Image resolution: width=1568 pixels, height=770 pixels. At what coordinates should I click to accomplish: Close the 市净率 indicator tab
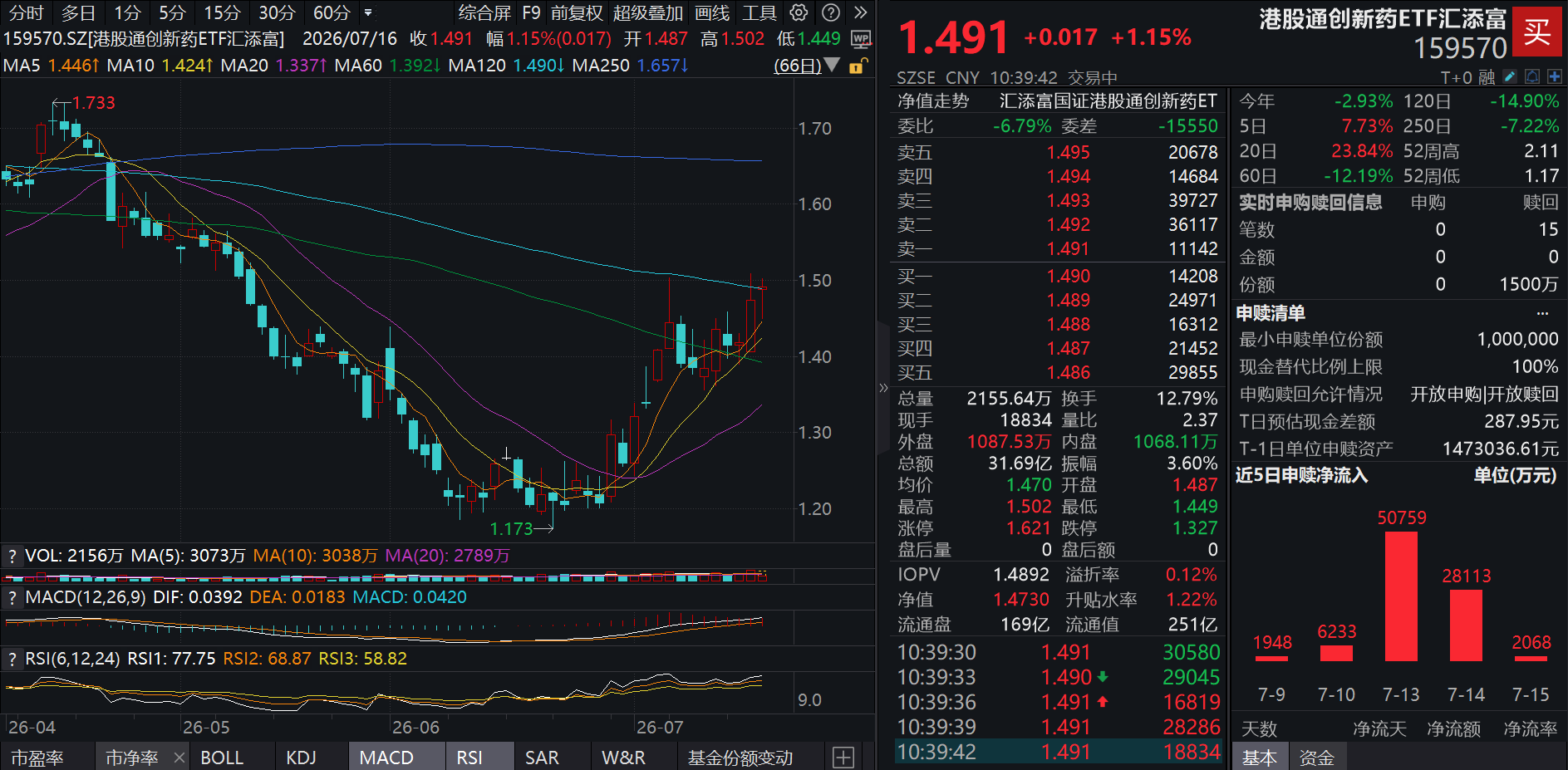179,758
